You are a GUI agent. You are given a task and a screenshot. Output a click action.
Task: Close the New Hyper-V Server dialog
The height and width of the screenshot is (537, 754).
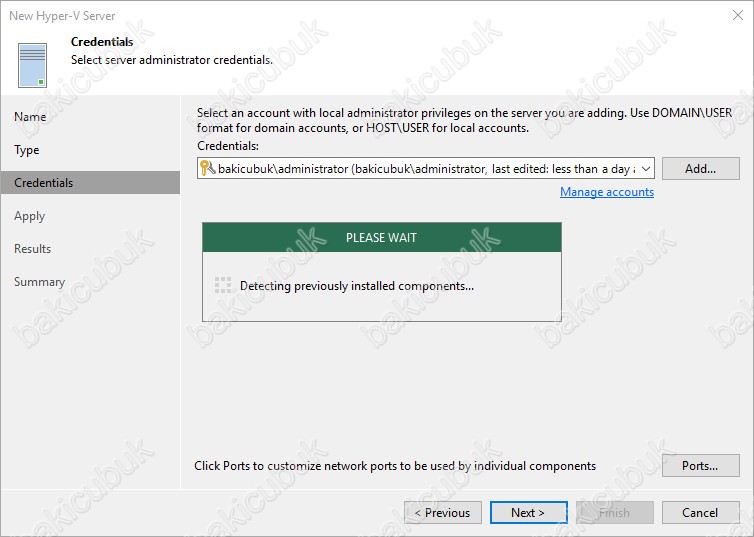click(738, 15)
